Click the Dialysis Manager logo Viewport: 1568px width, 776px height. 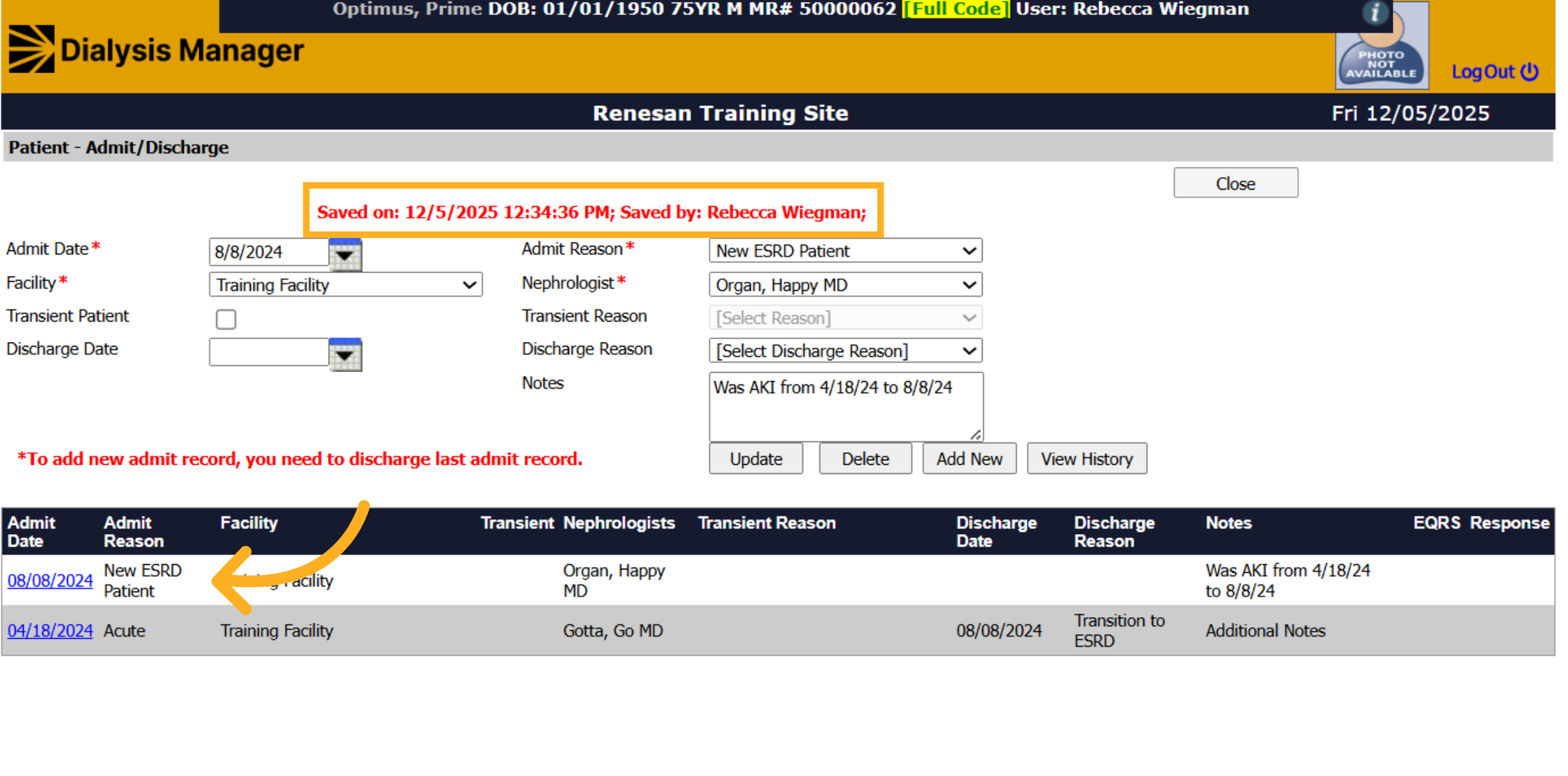coord(156,50)
